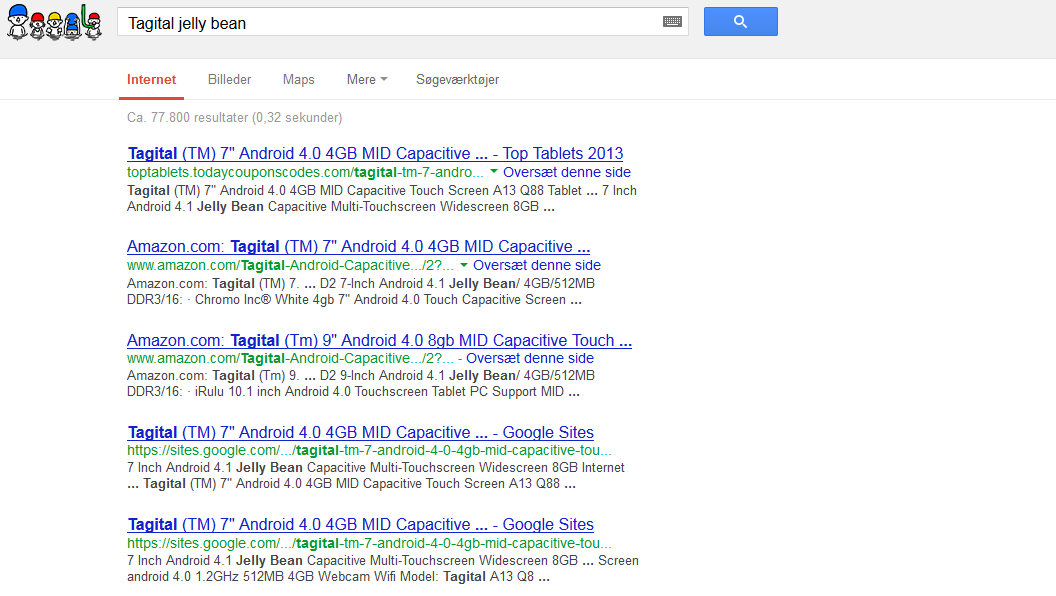Screen dimensions: 1056x596
Task: Expand dropdown arrow beside first amazon.com URL
Action: coord(464,265)
